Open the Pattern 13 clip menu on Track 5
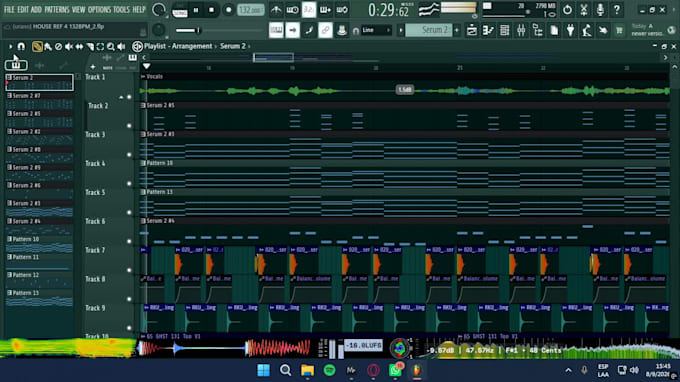Image resolution: width=680 pixels, height=382 pixels. [x=143, y=192]
